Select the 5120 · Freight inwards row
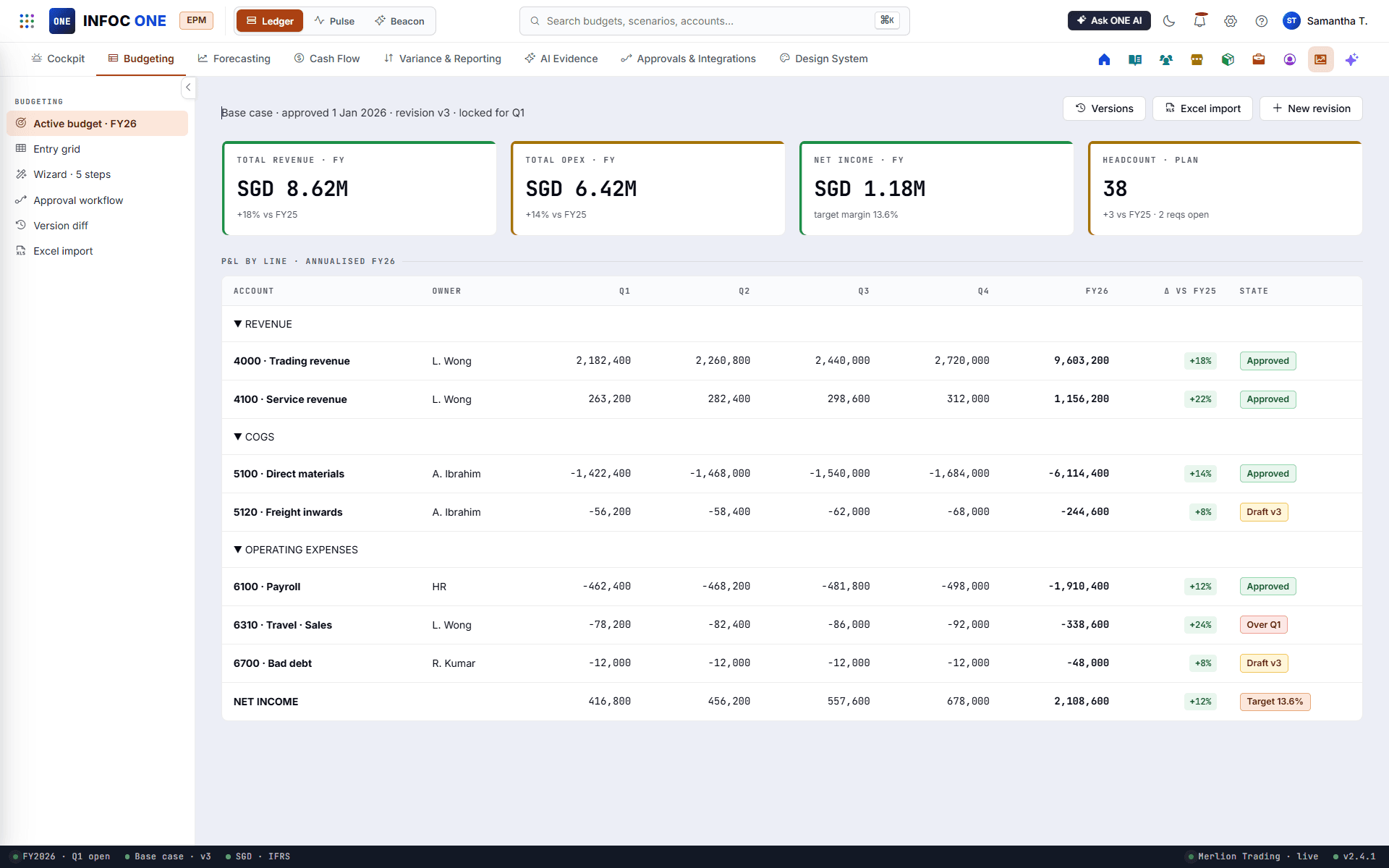Screen dimensions: 1389x868 [x=792, y=512]
